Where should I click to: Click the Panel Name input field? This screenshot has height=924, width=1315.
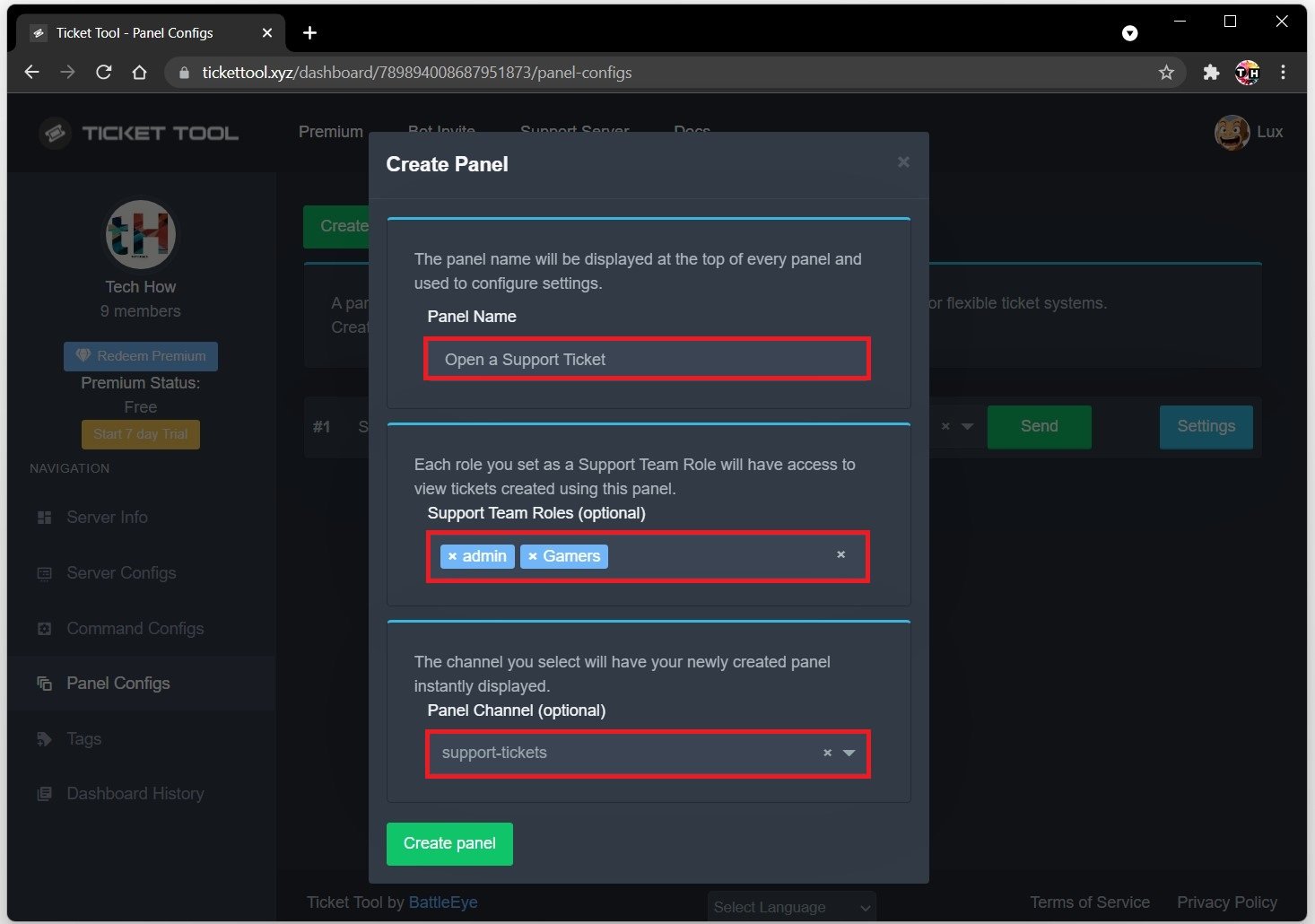click(x=646, y=360)
